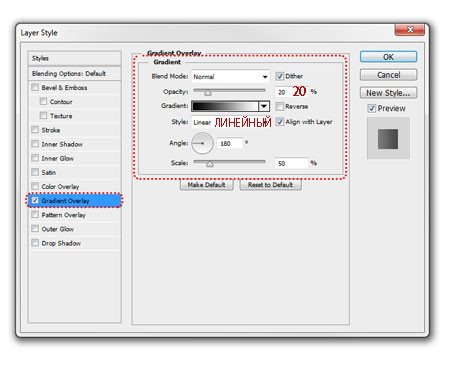Click the Angle value field
Viewport: 450px width, 365px height.
(230, 143)
